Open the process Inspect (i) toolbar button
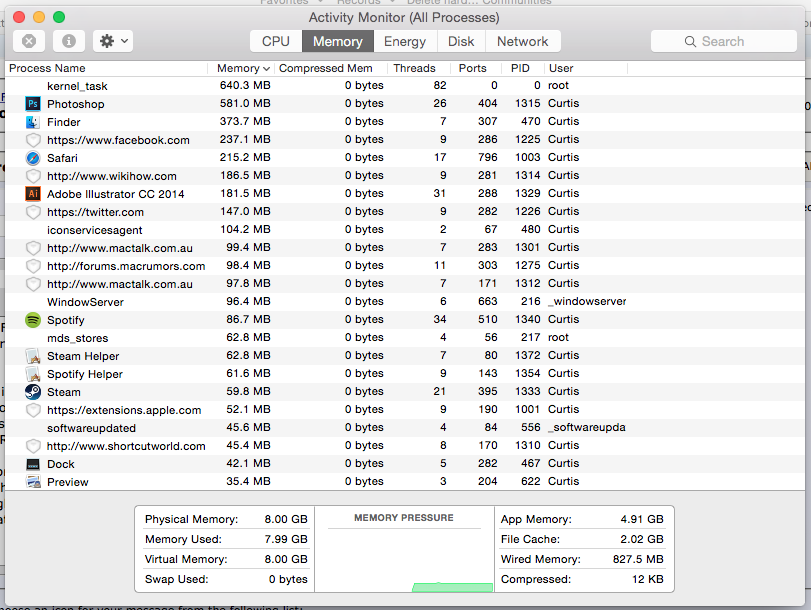The width and height of the screenshot is (811, 610). [69, 41]
